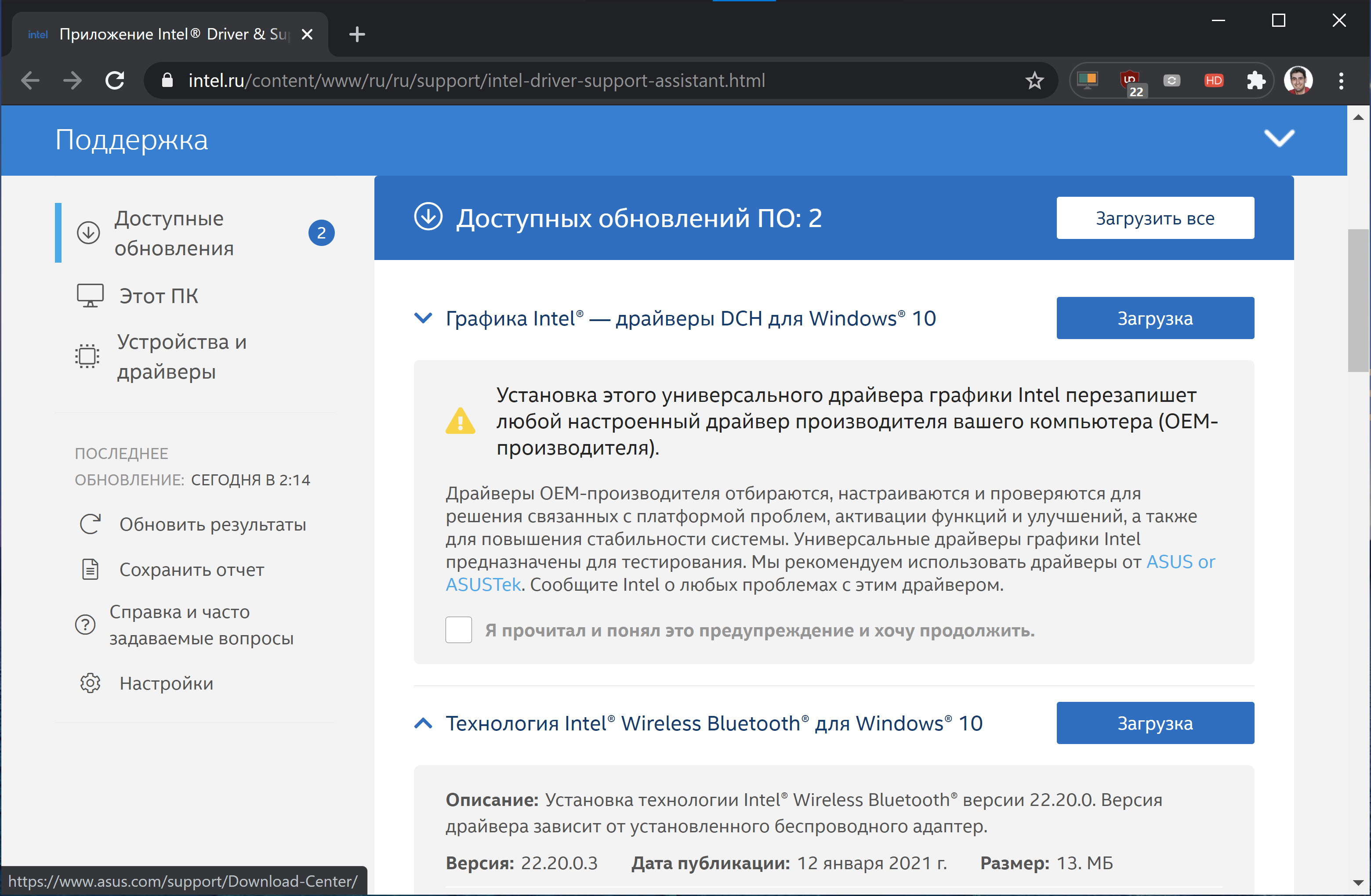Click the 'Описание:' Bluetooth description text
Screen dimensions: 1371x896
804,813
